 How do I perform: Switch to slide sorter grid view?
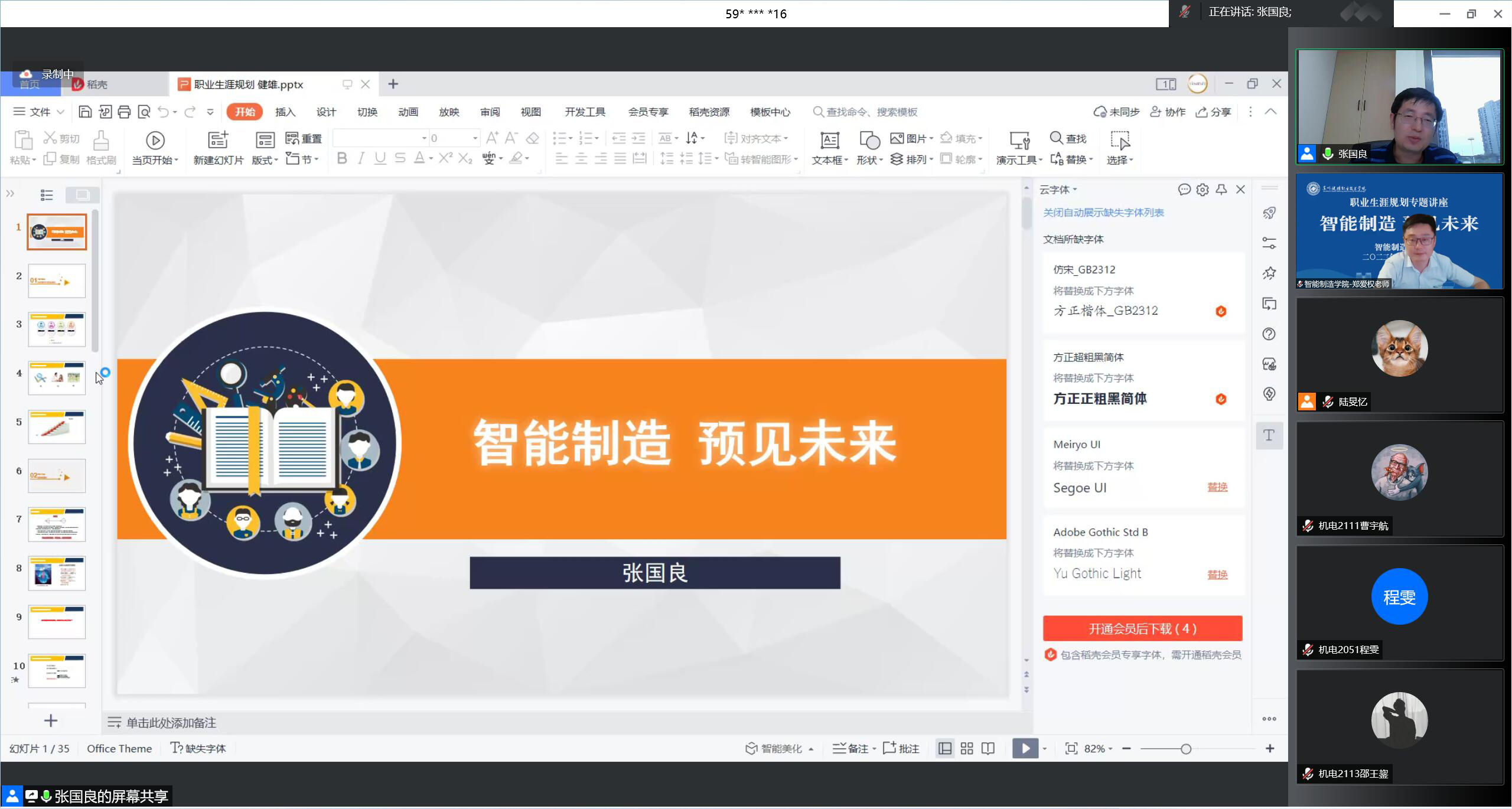click(x=967, y=748)
